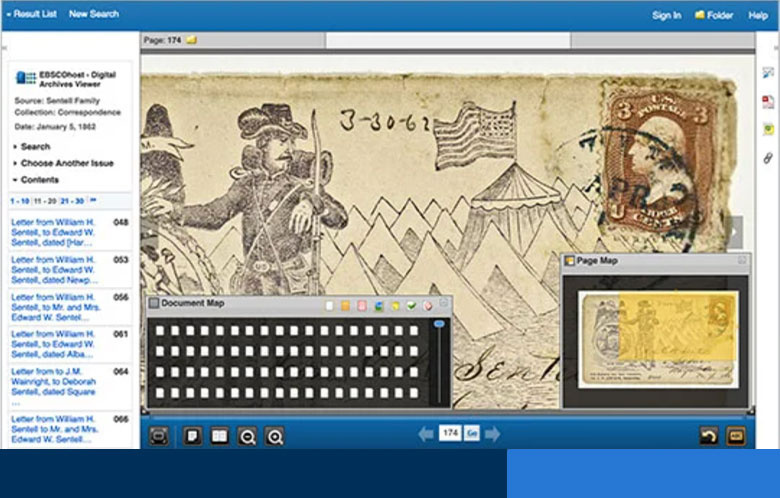The image size is (780, 498).
Task: Toggle full screen view in bottom toolbar
Action: [158, 436]
